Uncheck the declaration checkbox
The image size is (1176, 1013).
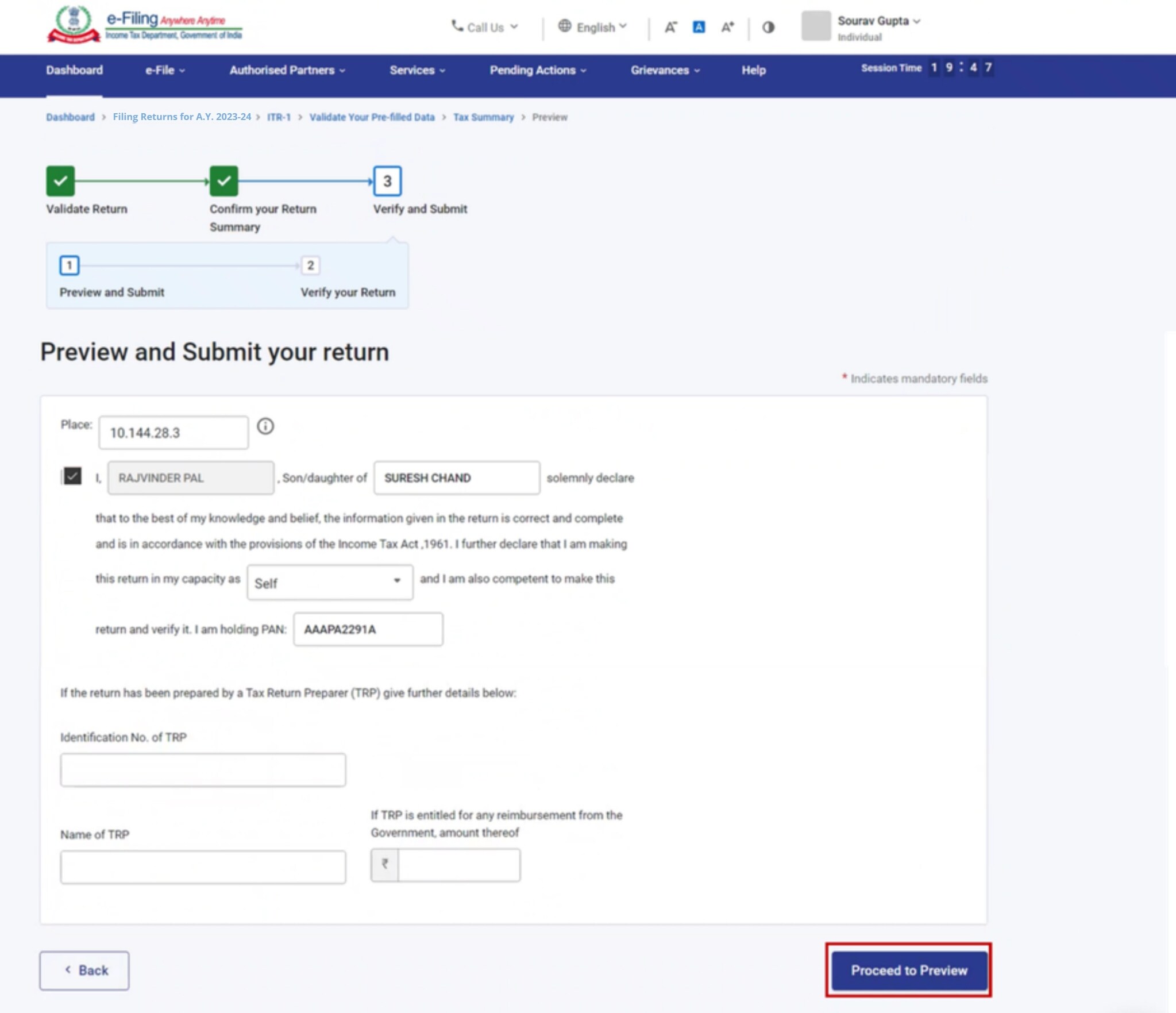pos(72,476)
